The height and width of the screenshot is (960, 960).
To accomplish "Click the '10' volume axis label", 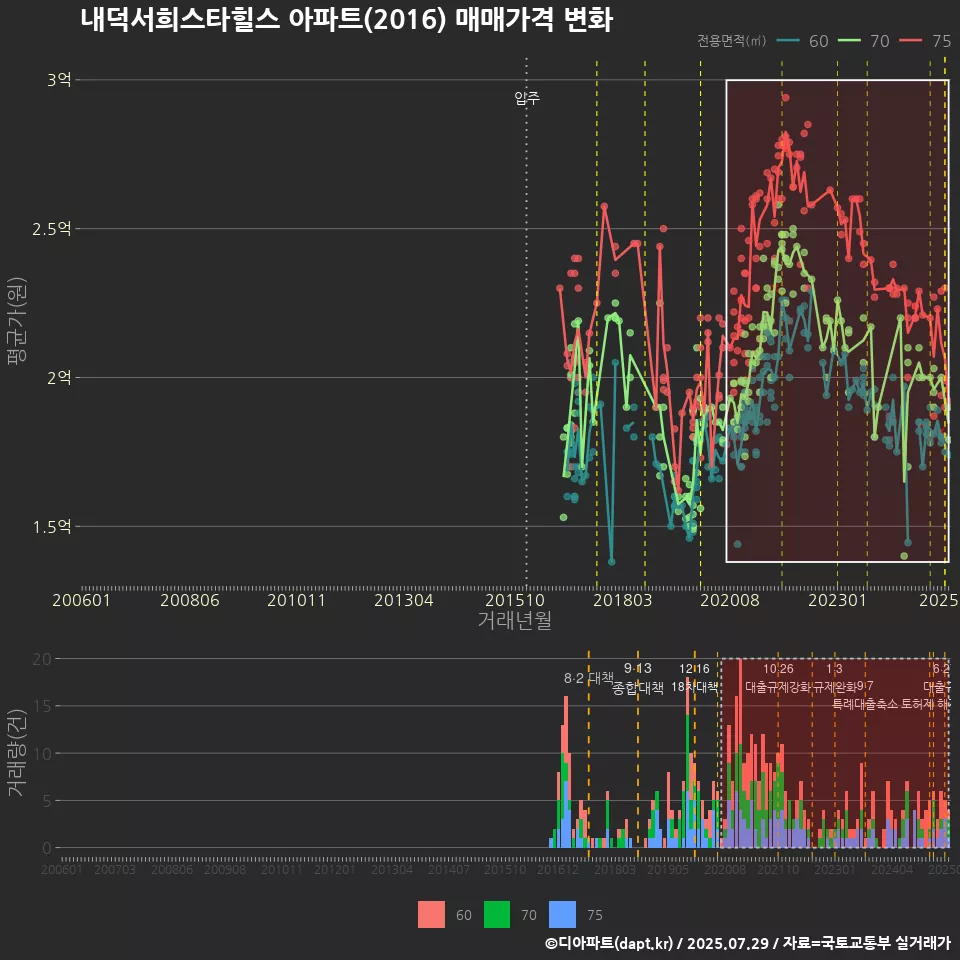I will tap(42, 754).
